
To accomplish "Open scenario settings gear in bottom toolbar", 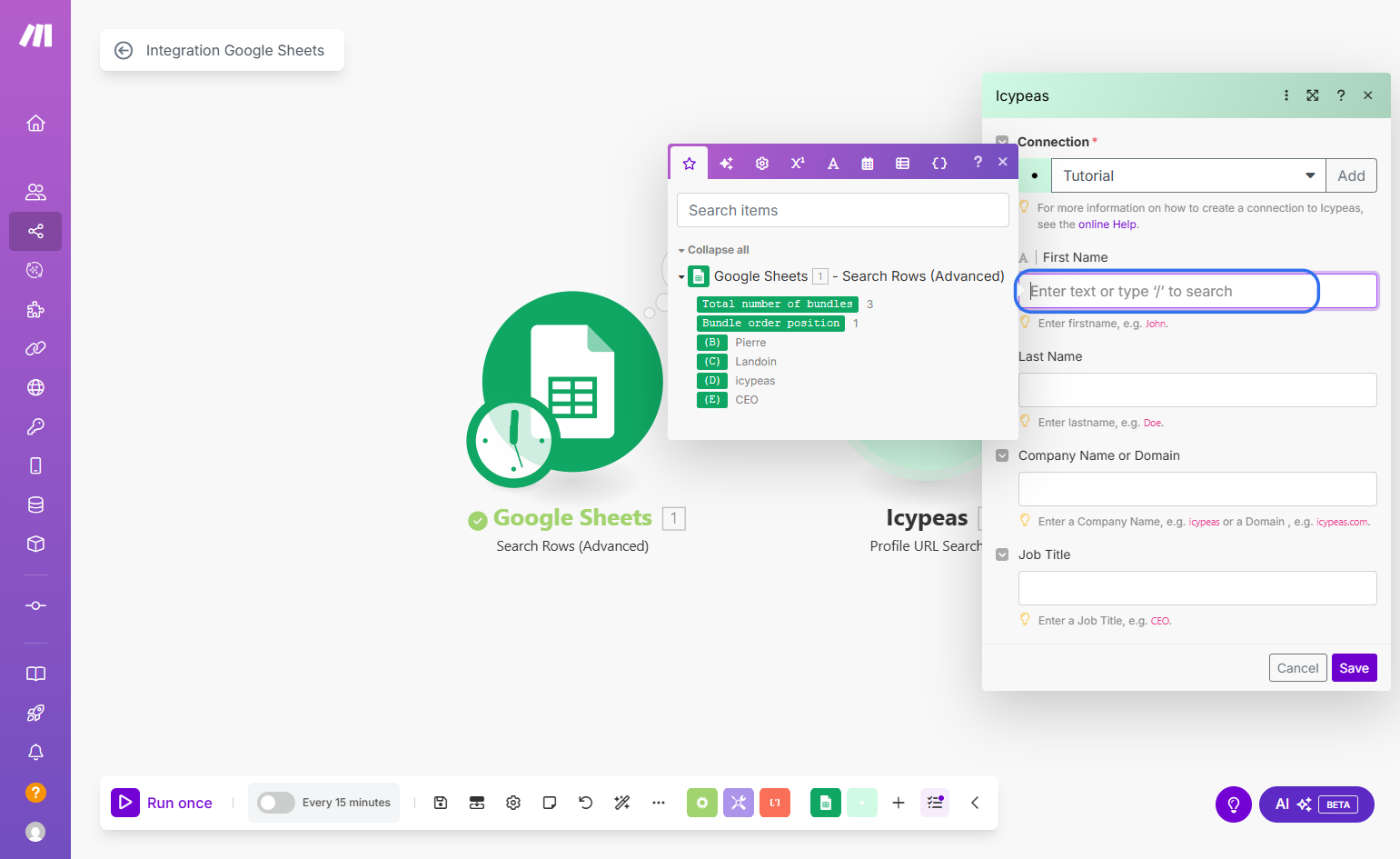I will [x=513, y=803].
